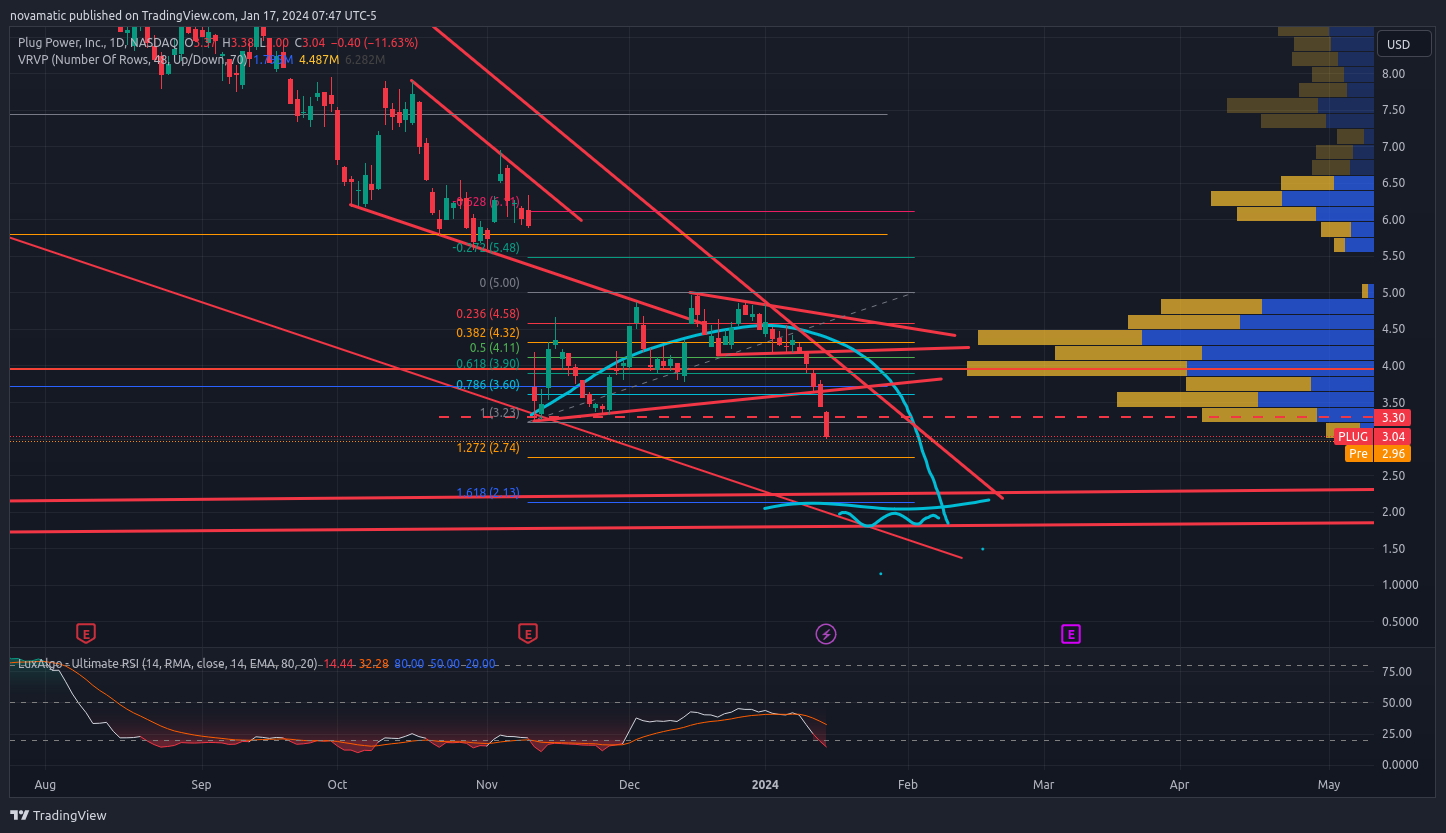Click the 6.00 tick on price axis
The height and width of the screenshot is (833, 1446).
point(1393,220)
